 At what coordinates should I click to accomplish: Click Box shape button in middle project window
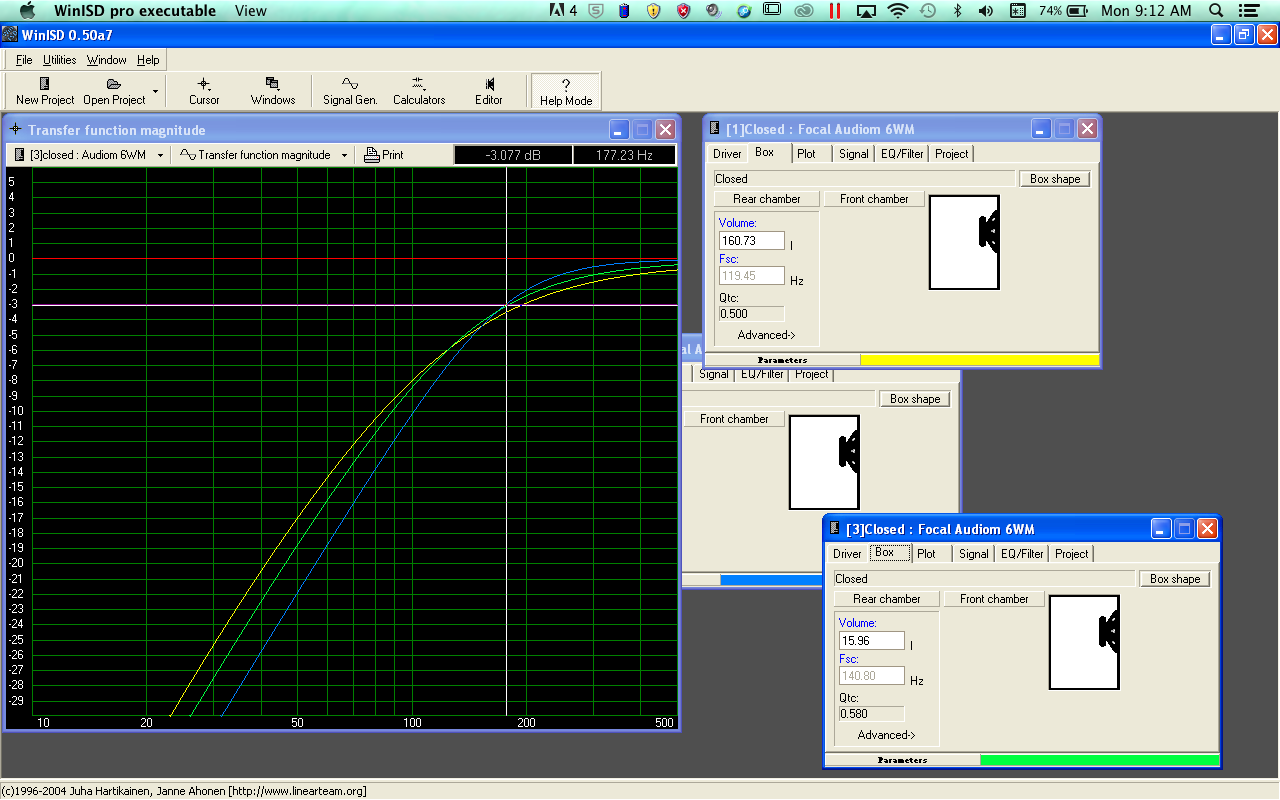tap(915, 399)
